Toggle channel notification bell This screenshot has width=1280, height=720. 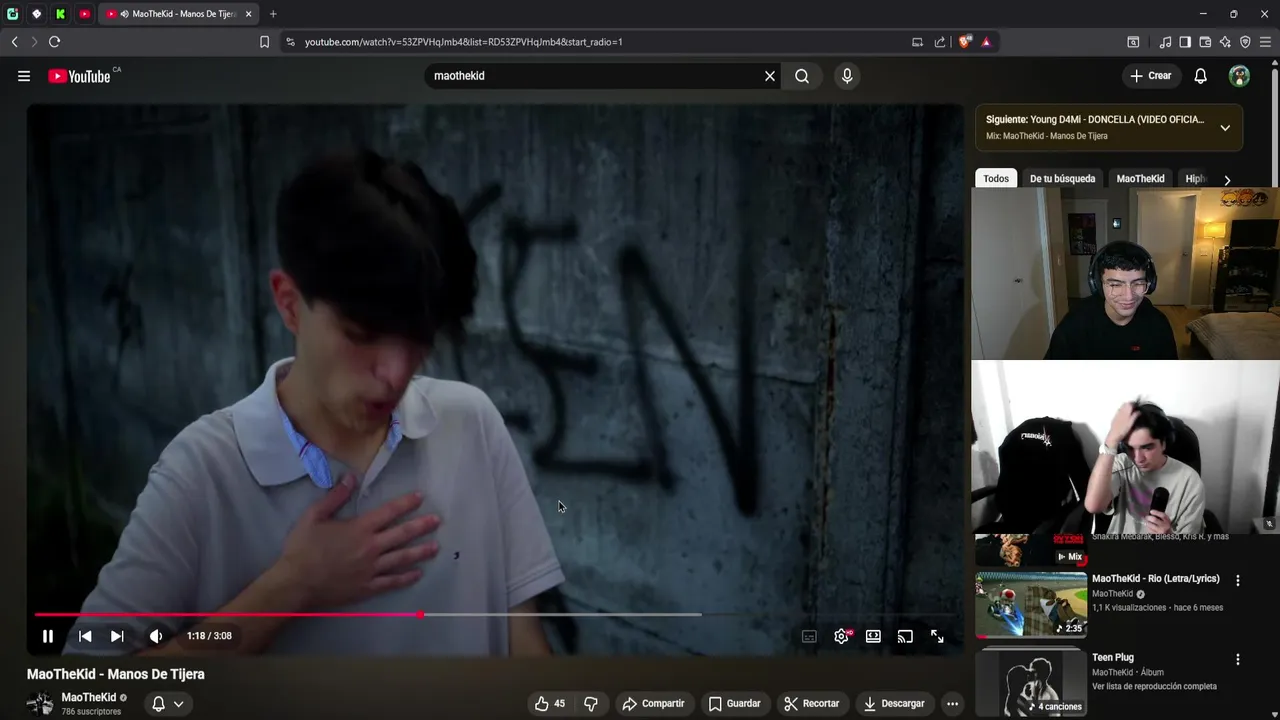point(158,704)
